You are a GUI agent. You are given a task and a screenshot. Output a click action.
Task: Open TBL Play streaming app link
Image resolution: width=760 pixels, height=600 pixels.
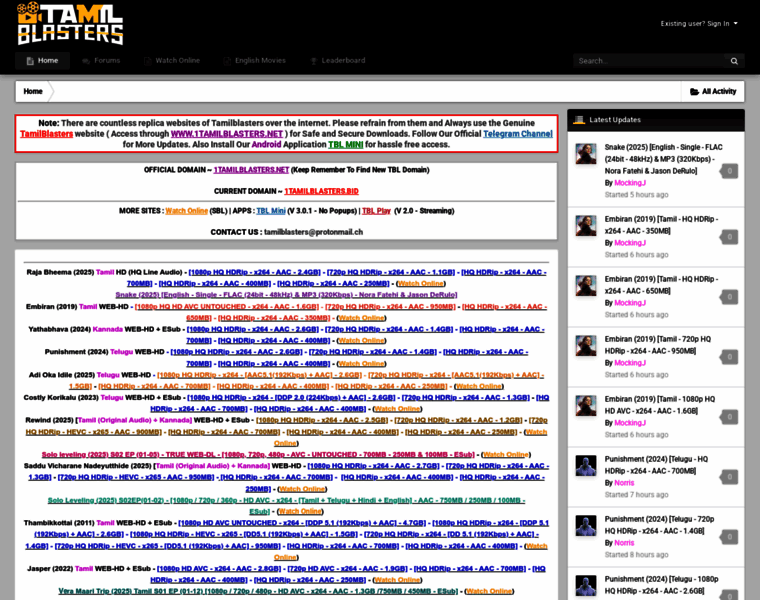[376, 211]
